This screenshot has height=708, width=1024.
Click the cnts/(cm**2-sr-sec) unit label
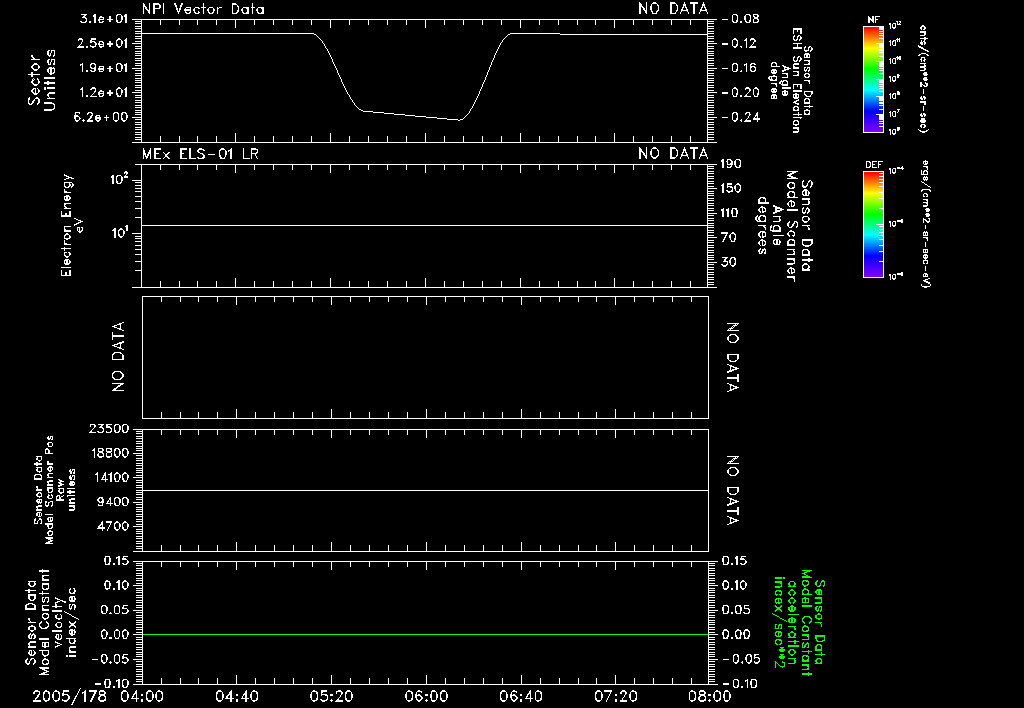(x=923, y=78)
